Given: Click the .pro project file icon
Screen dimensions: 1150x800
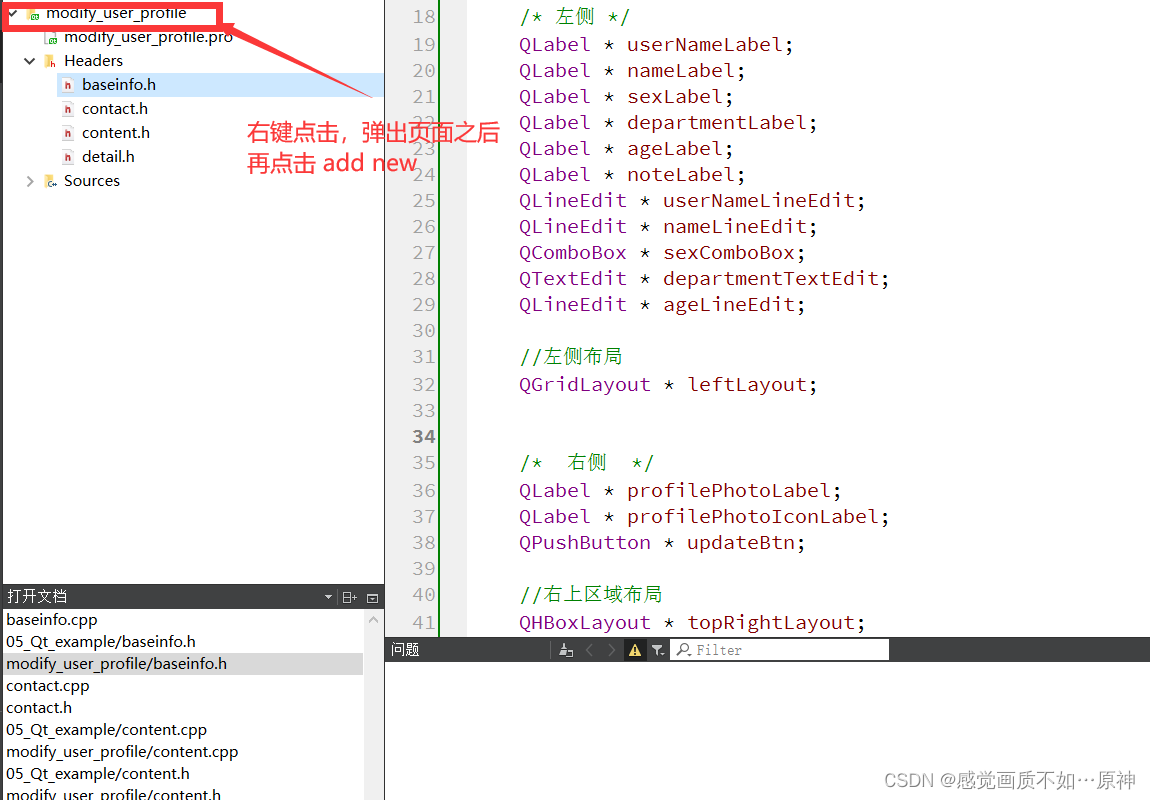Looking at the screenshot, I should [x=51, y=37].
